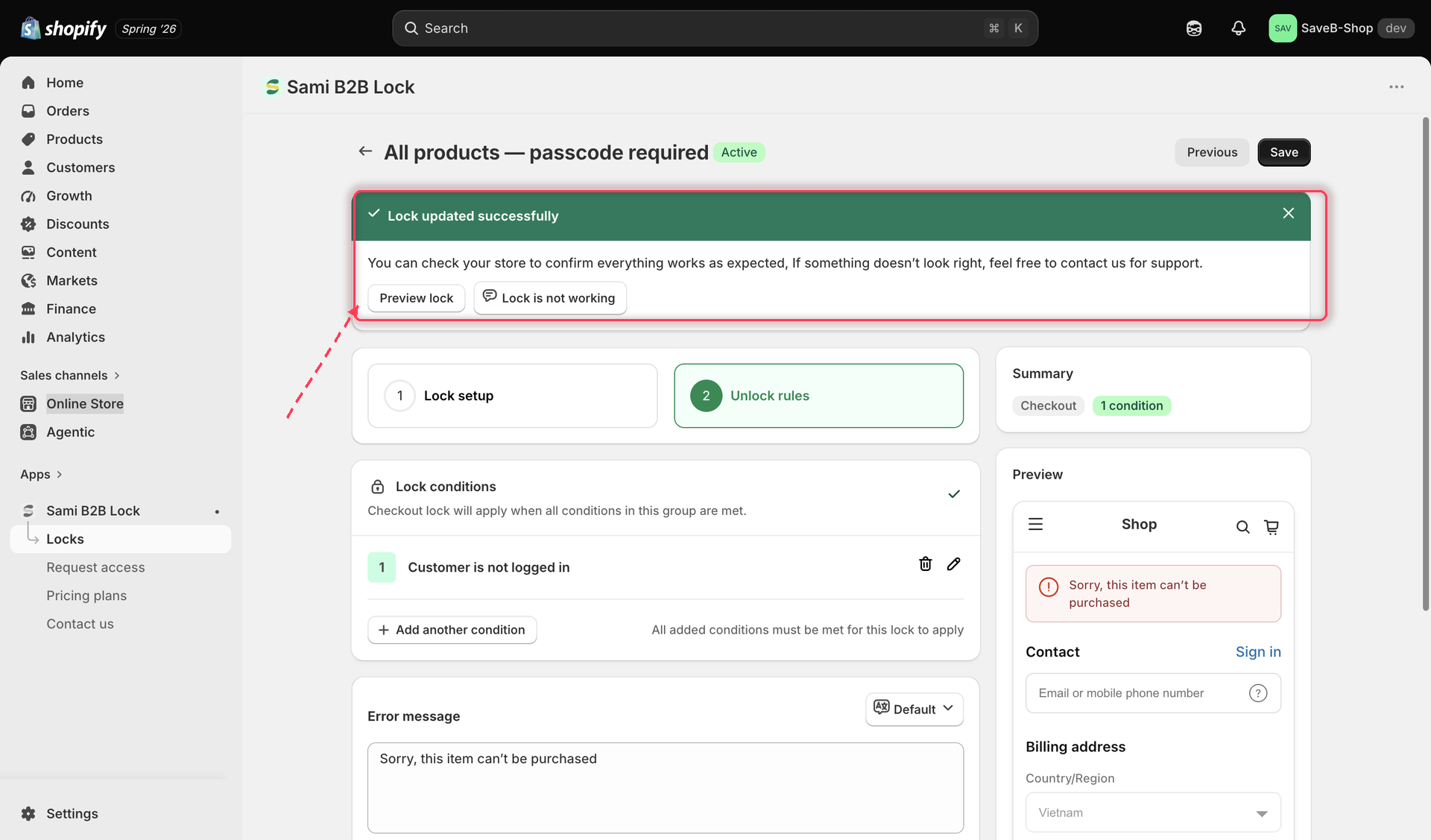Viewport: 1431px width, 840px height.
Task: Click the Save button
Action: [x=1283, y=152]
